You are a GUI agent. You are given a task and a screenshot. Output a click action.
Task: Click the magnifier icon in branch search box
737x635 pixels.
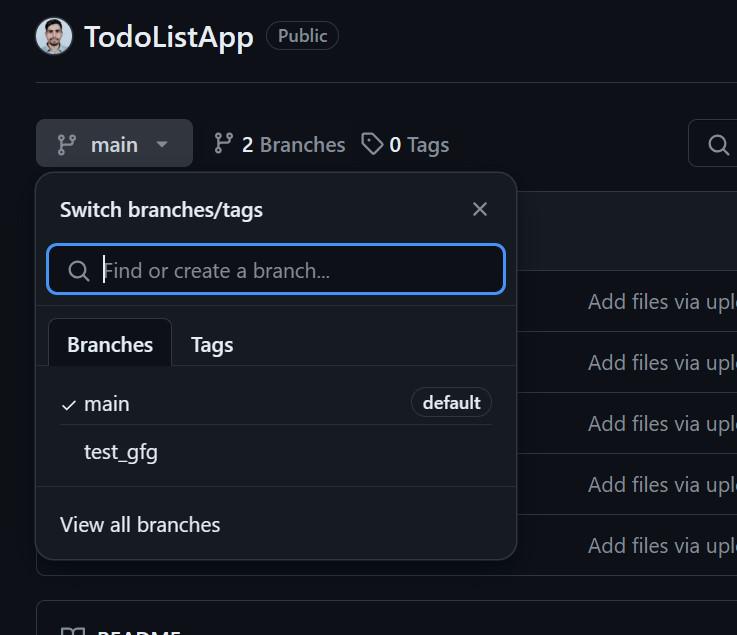coord(79,271)
